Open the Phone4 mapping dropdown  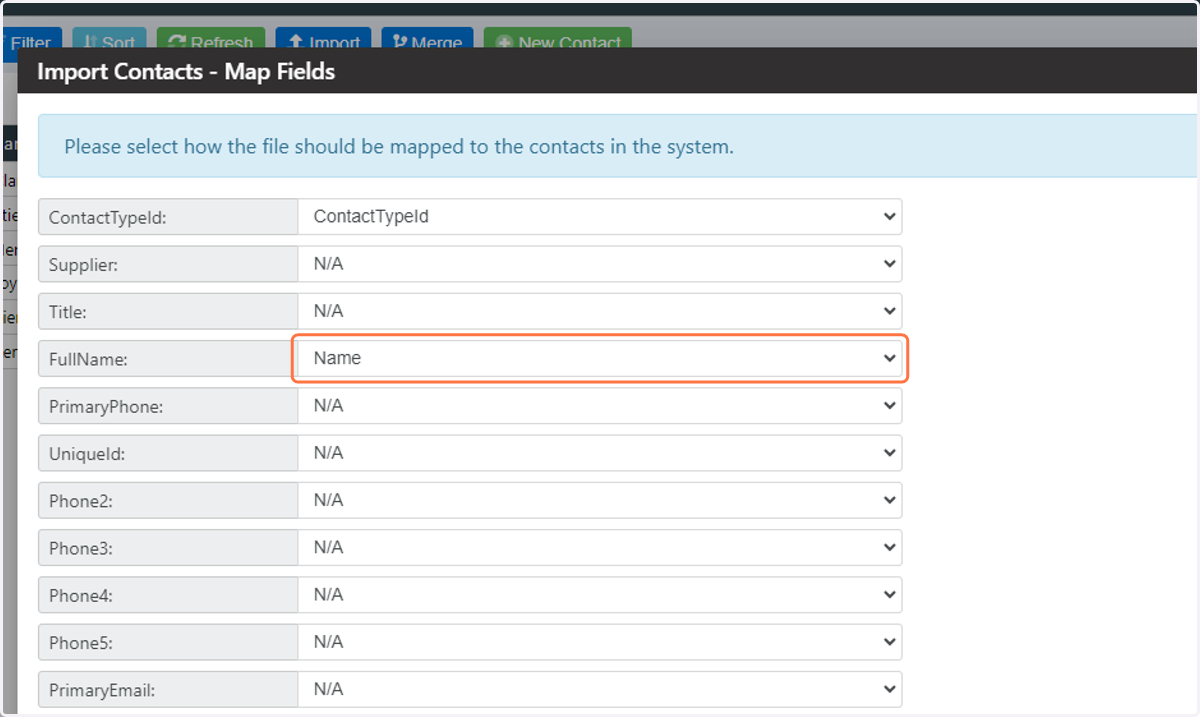tap(600, 595)
